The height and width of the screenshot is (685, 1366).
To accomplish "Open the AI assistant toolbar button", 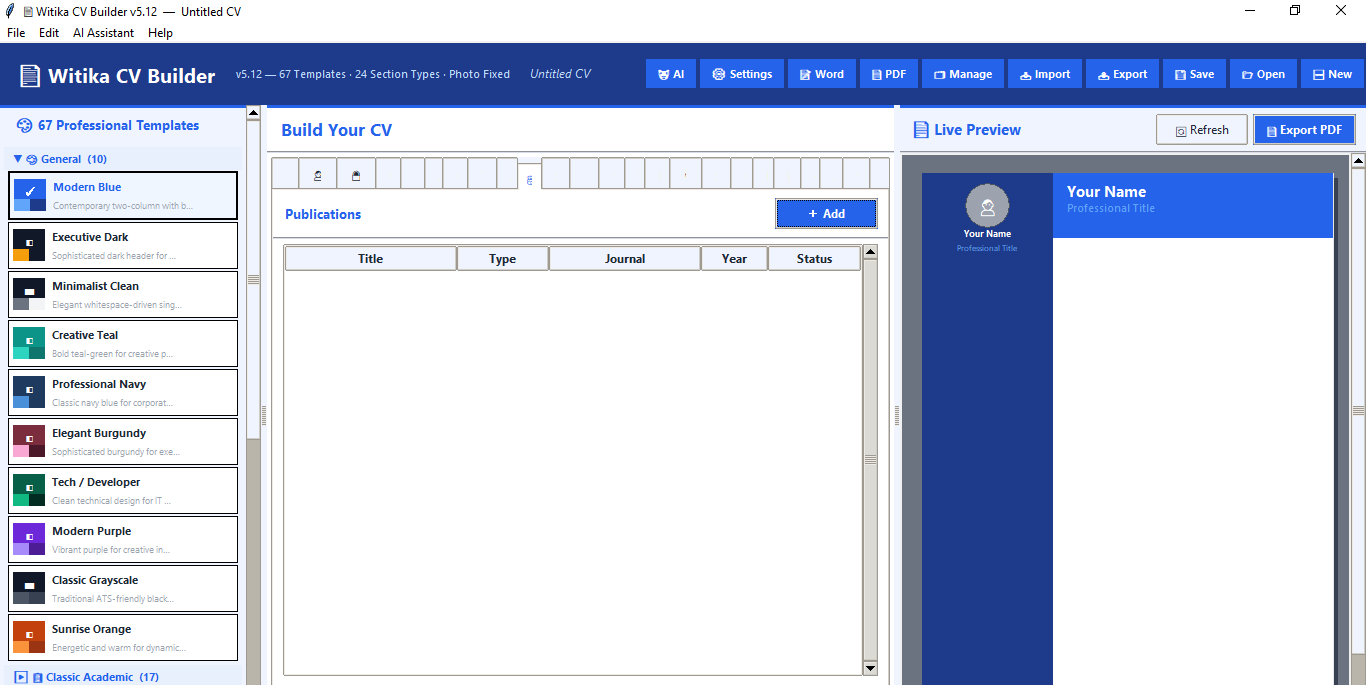I will tap(671, 74).
